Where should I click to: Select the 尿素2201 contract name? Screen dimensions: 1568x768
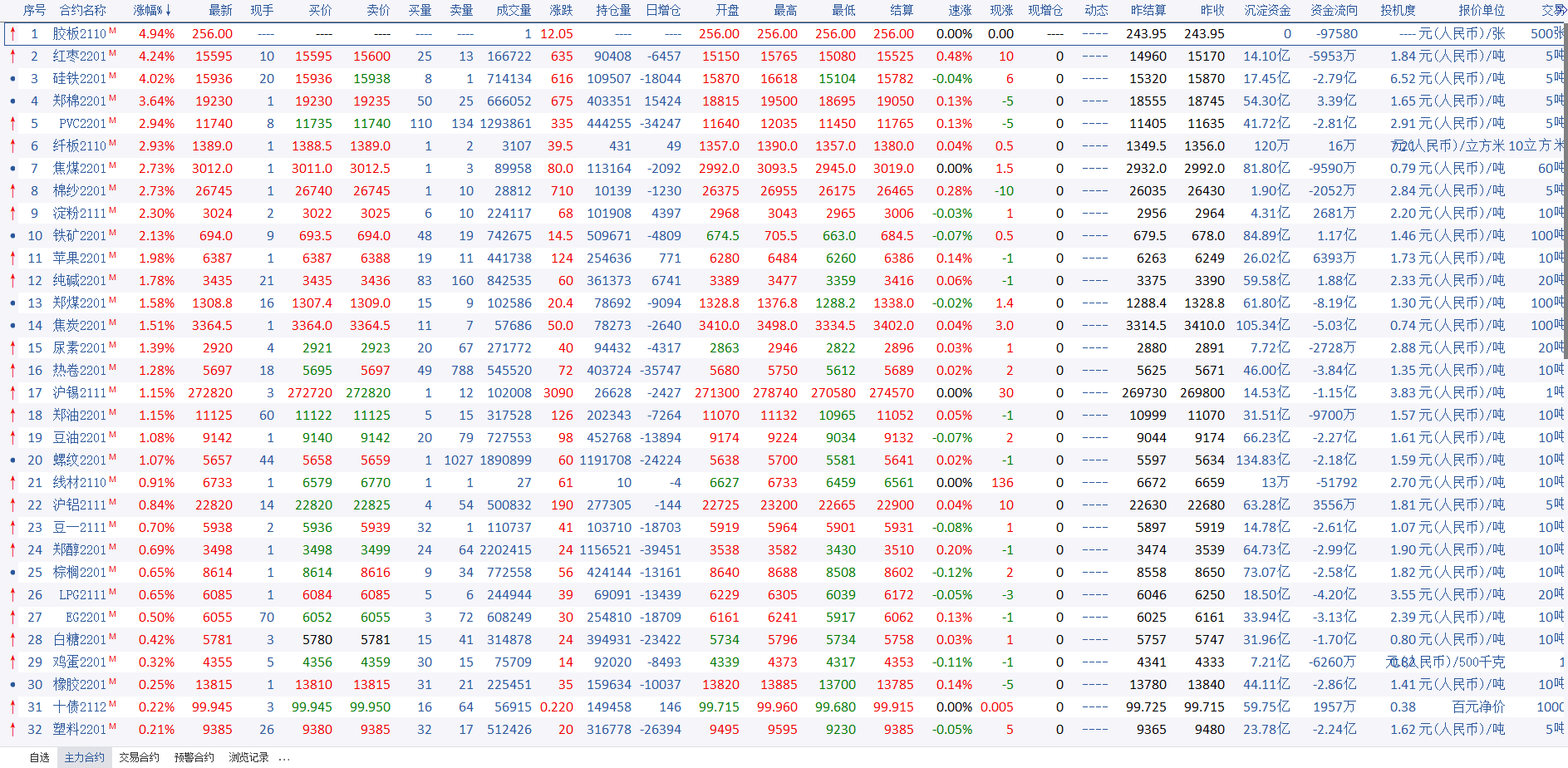pos(79,348)
